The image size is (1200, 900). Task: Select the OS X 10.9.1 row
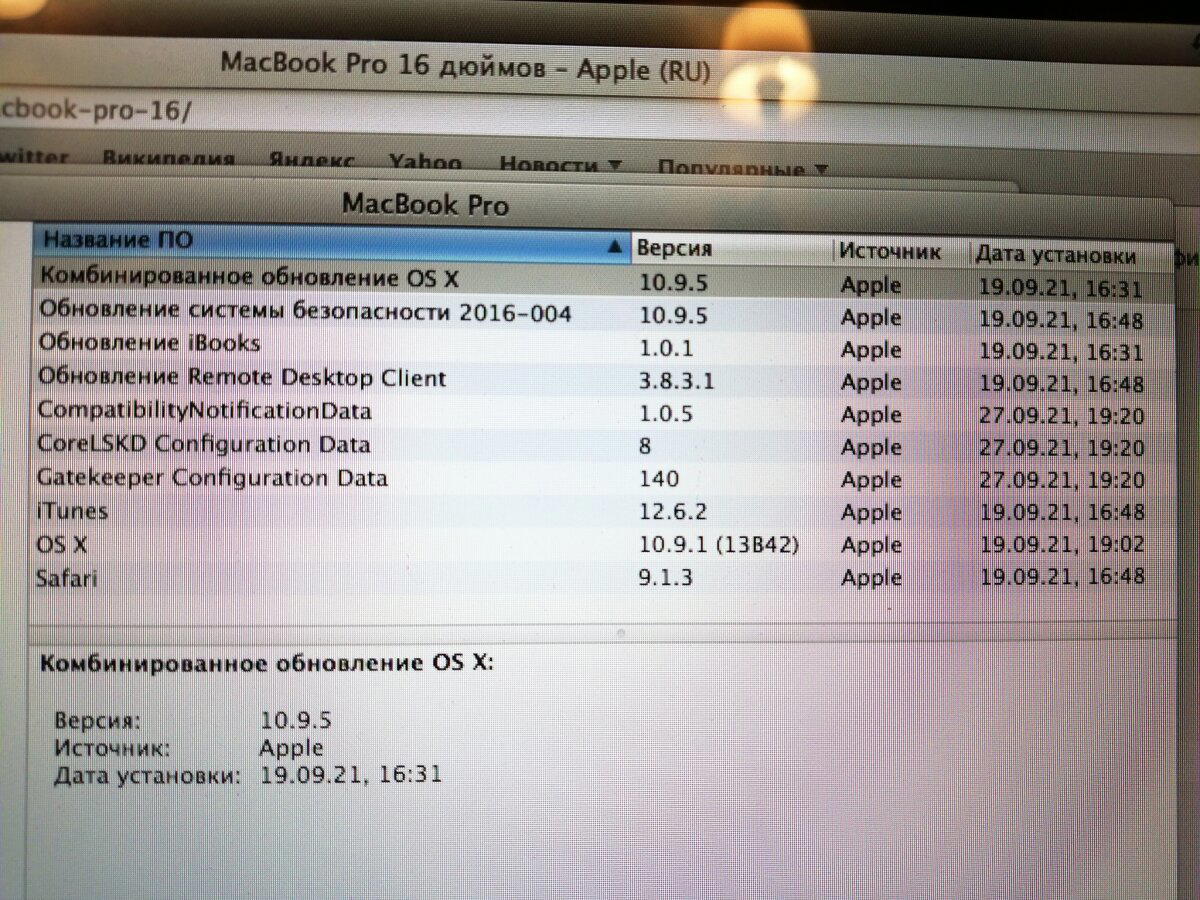tap(62, 545)
